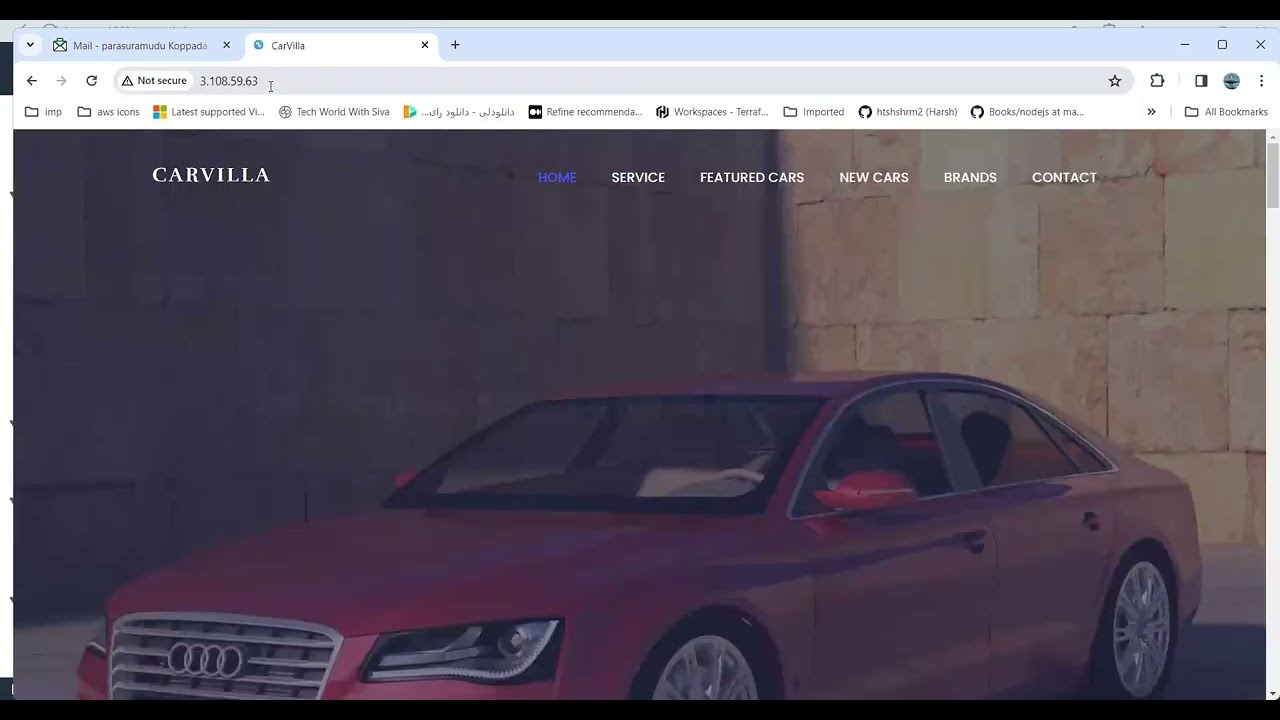Open the Books/nodejs at ma... bookmark
The width and height of the screenshot is (1280, 720).
point(1027,112)
